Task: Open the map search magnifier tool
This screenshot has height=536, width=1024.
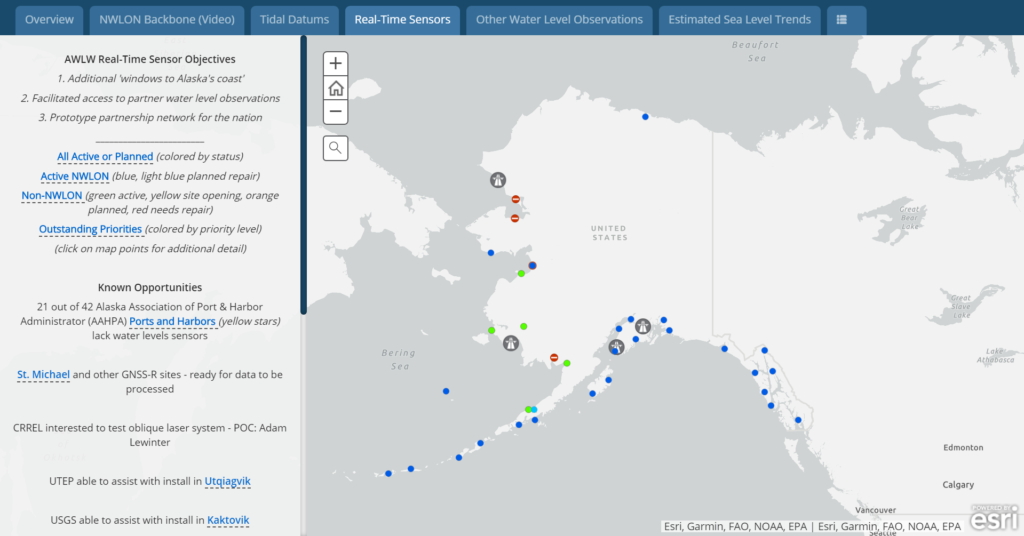Action: [x=335, y=148]
